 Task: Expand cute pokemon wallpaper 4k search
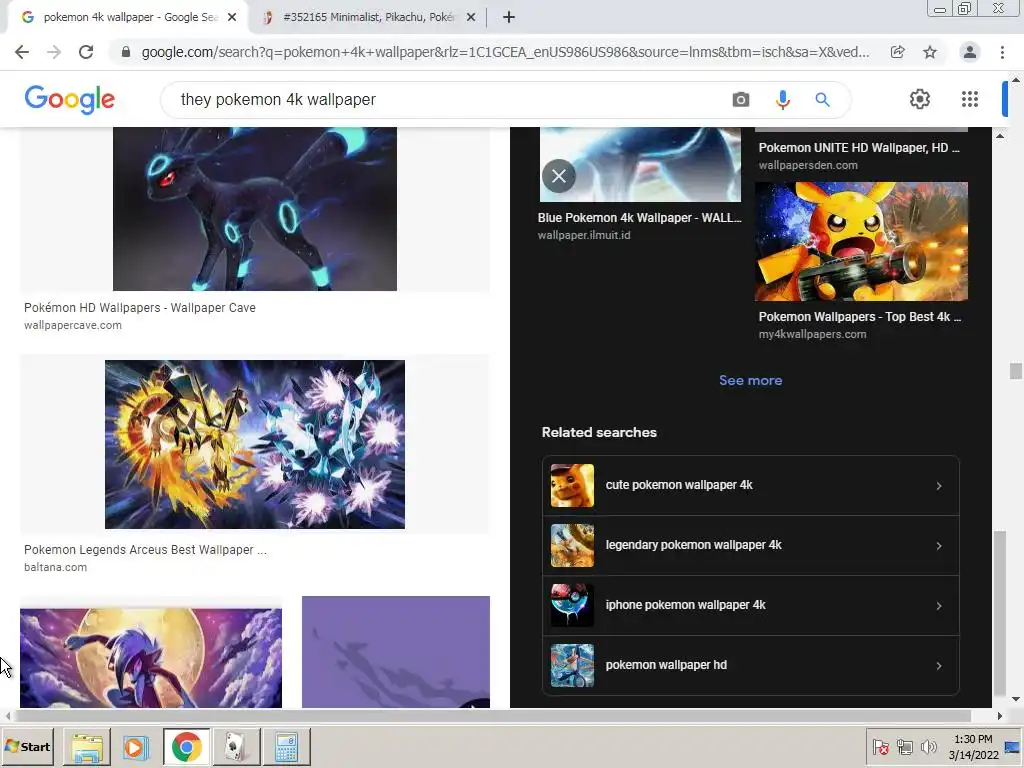(x=750, y=485)
